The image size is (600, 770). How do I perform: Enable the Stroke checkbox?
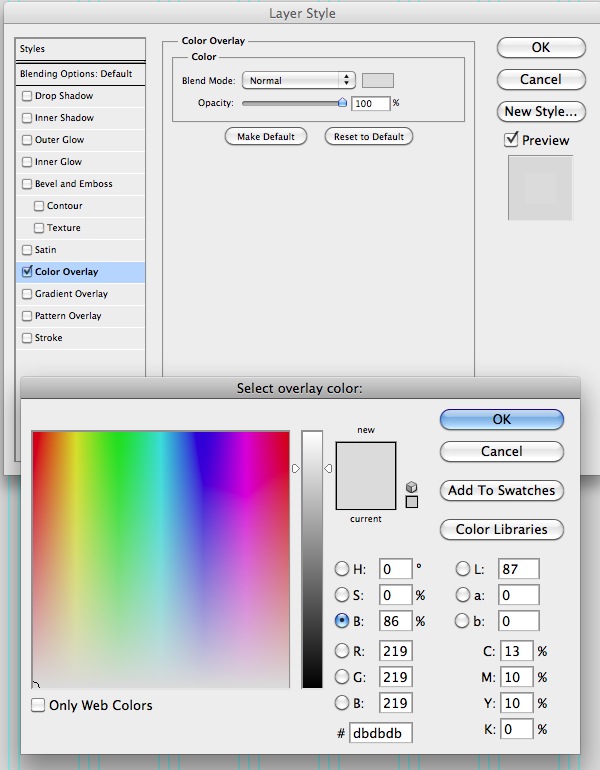[27, 338]
